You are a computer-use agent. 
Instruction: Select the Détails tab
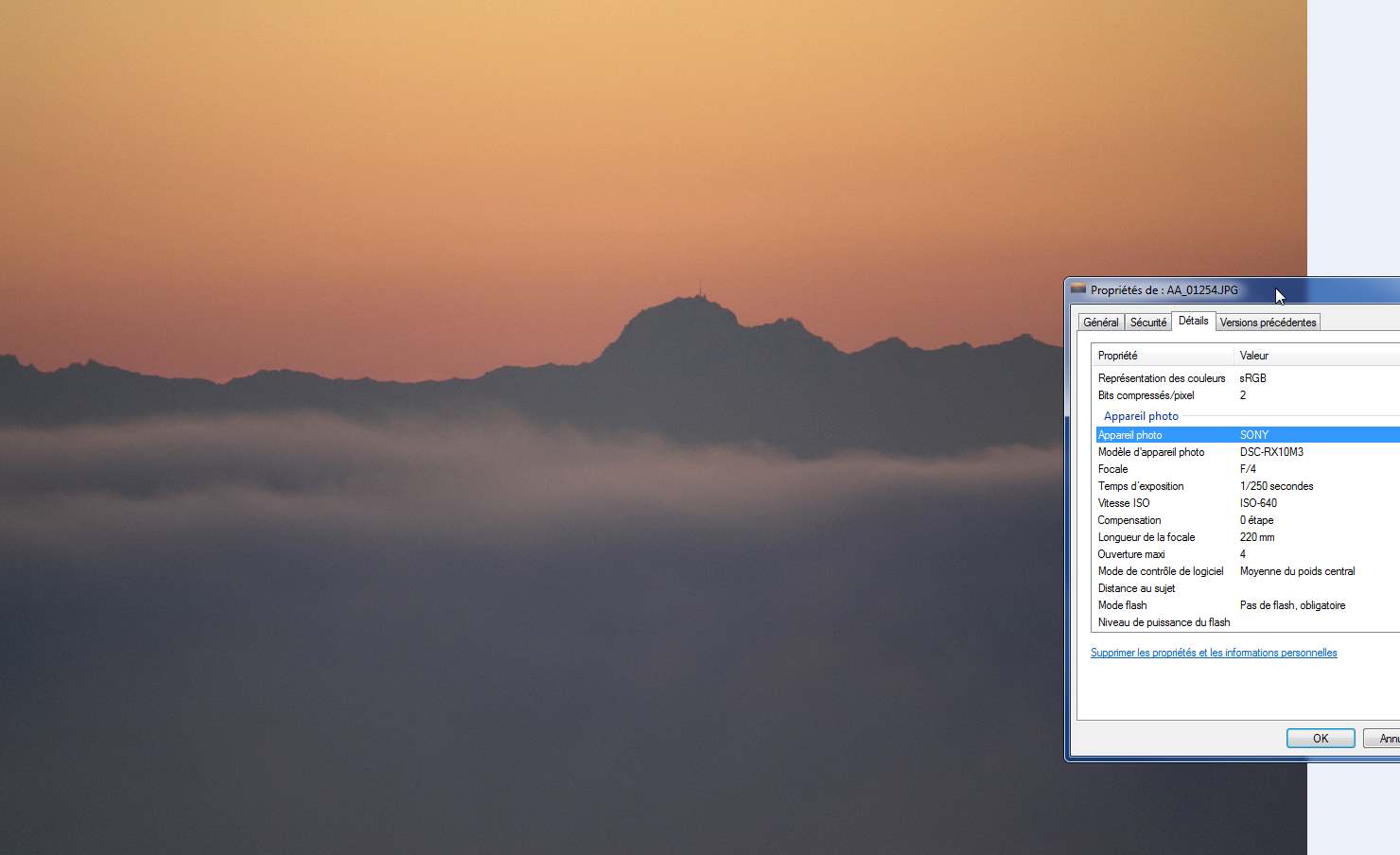[1193, 321]
